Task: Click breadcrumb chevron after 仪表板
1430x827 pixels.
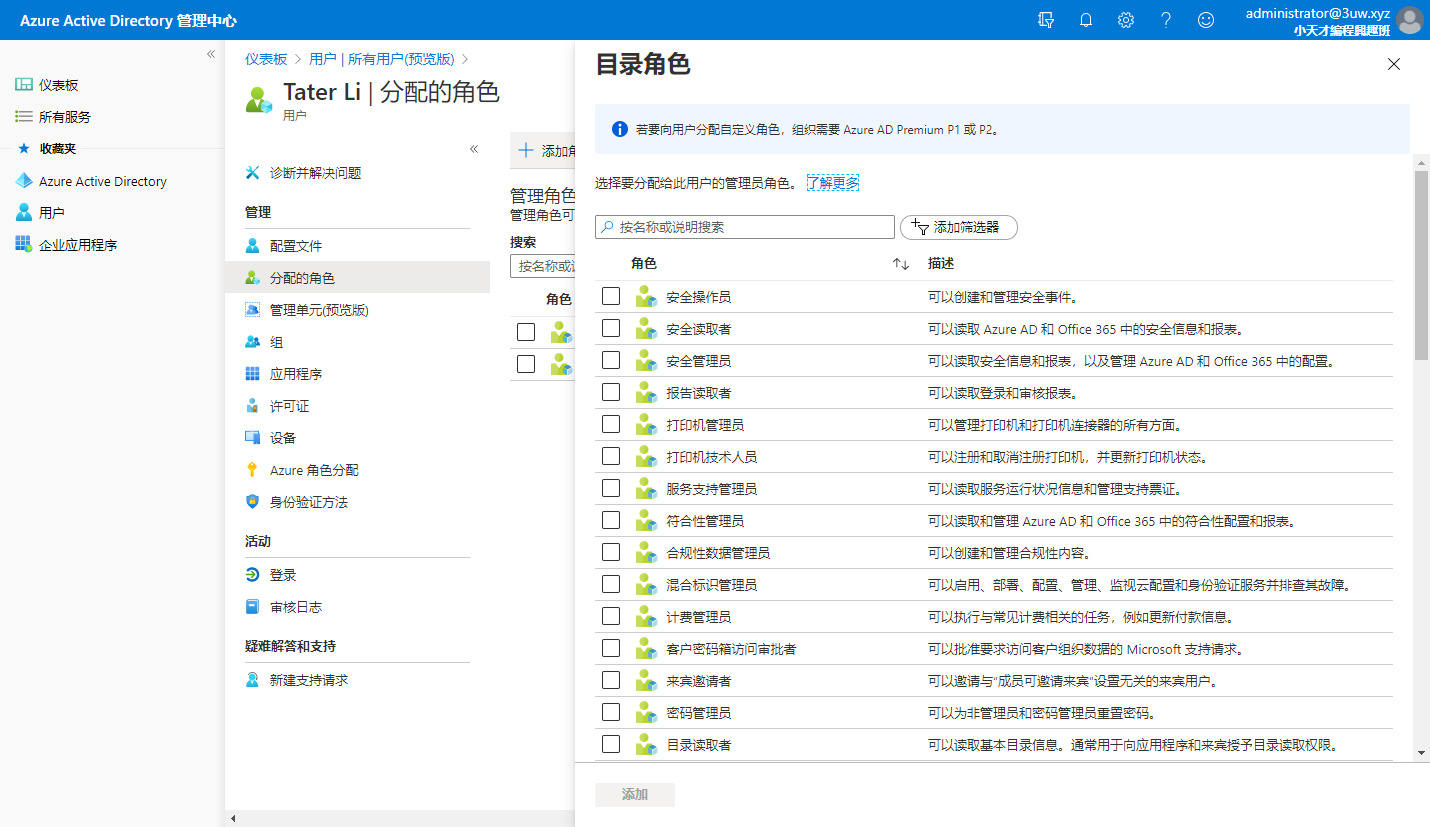Action: (298, 59)
